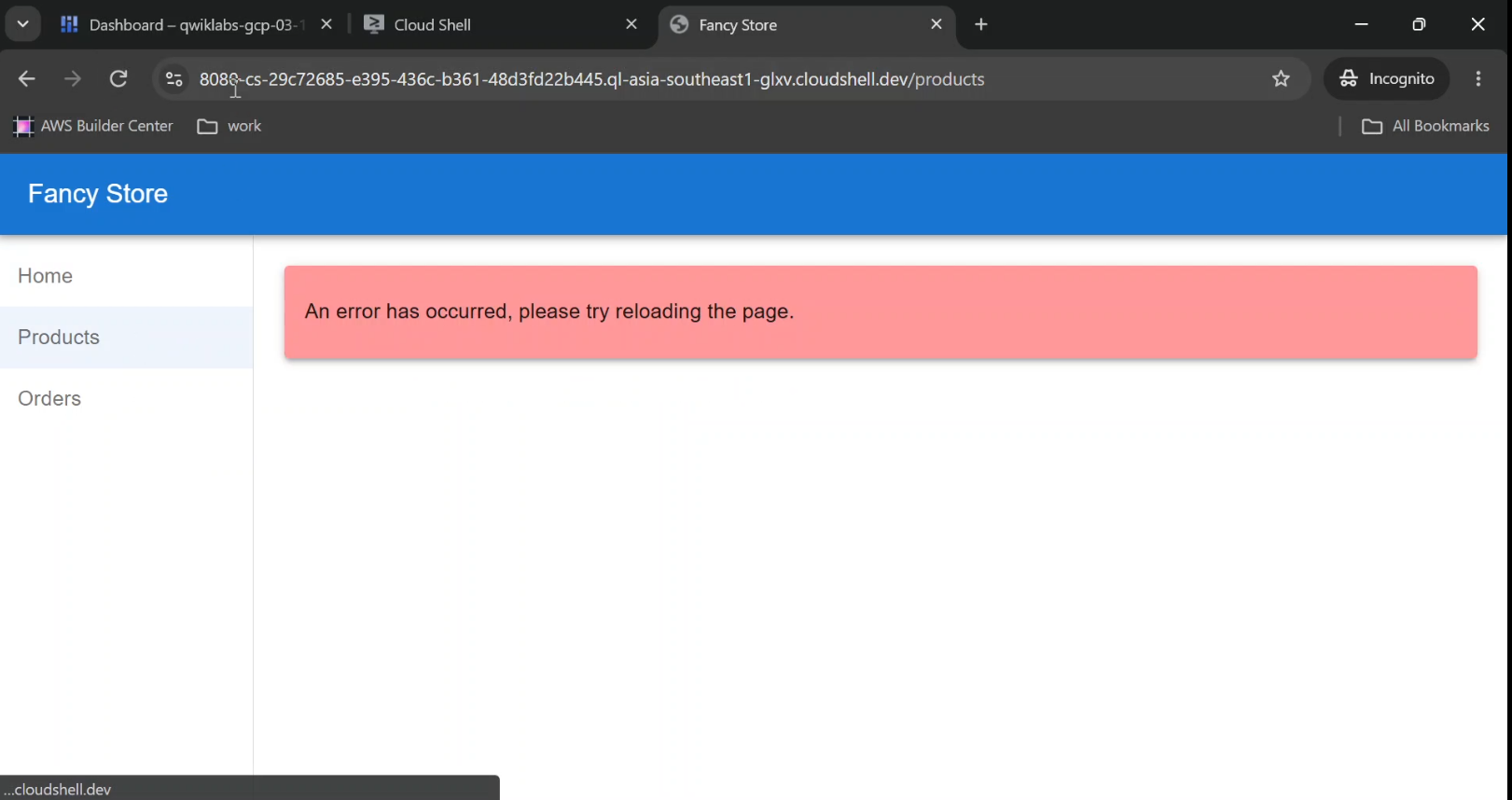Click the Fancy Store header title

tap(98, 194)
